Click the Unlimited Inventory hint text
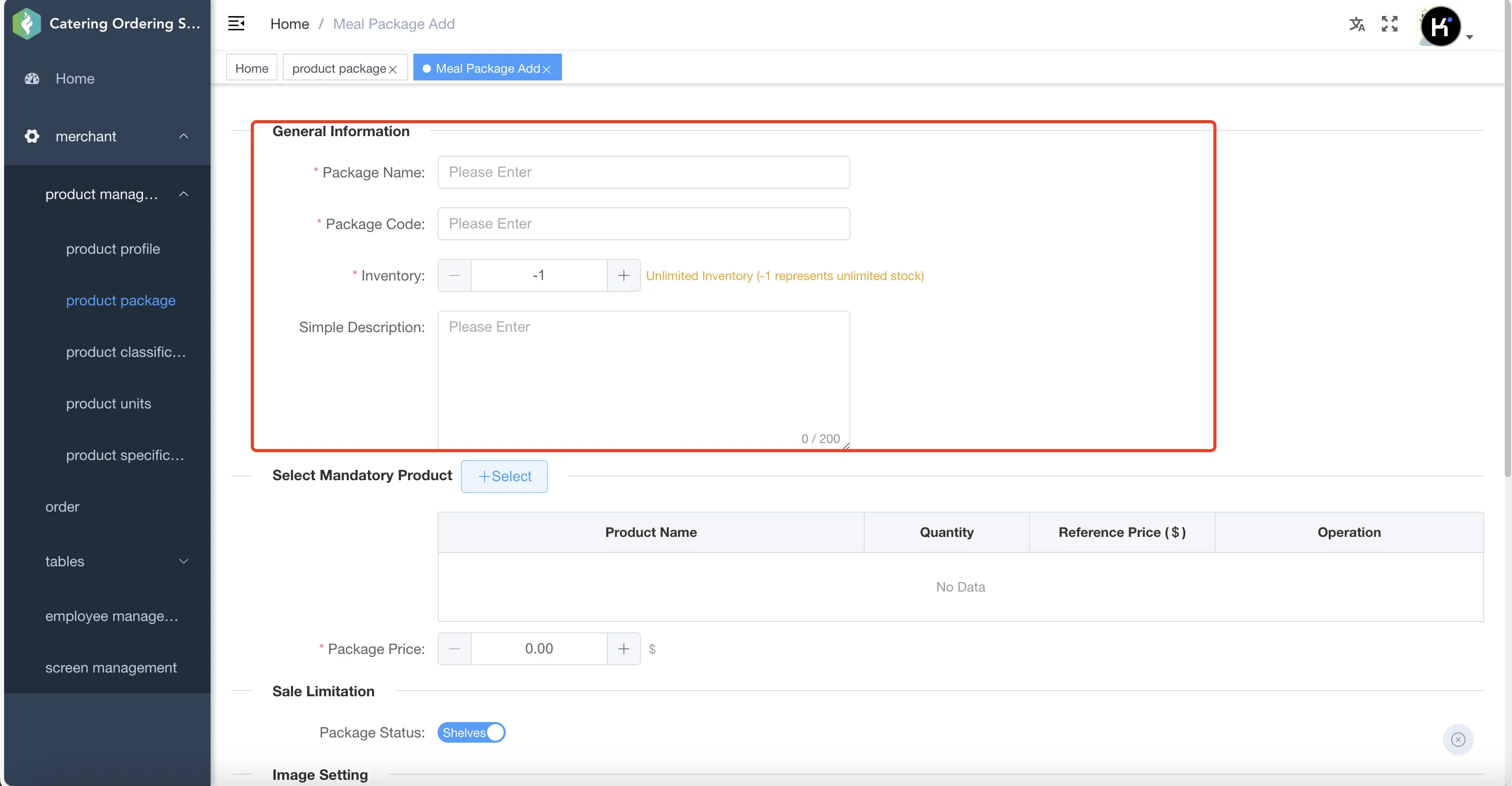This screenshot has height=786, width=1512. pyautogui.click(x=785, y=276)
